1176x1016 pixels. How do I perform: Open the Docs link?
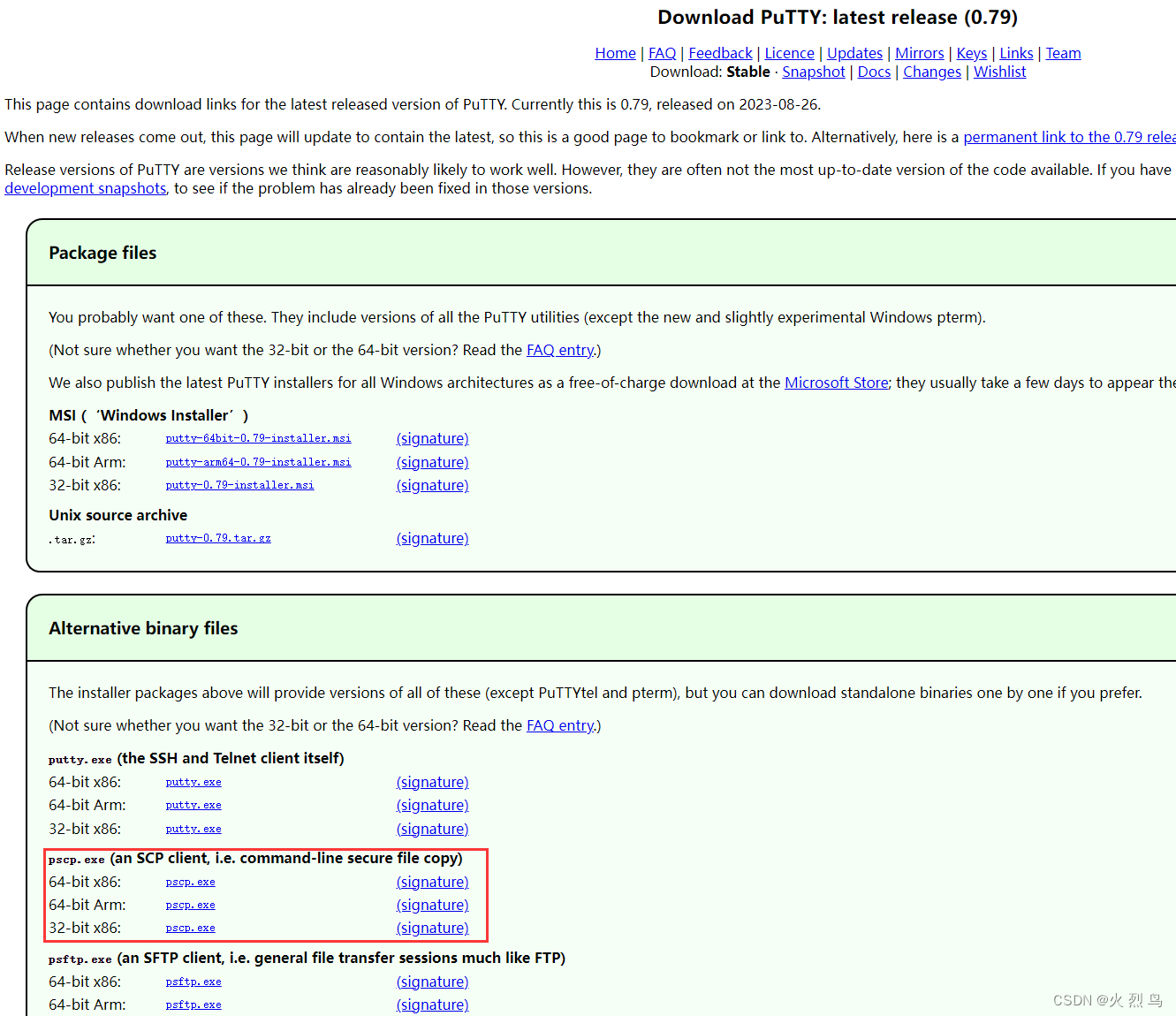click(874, 72)
